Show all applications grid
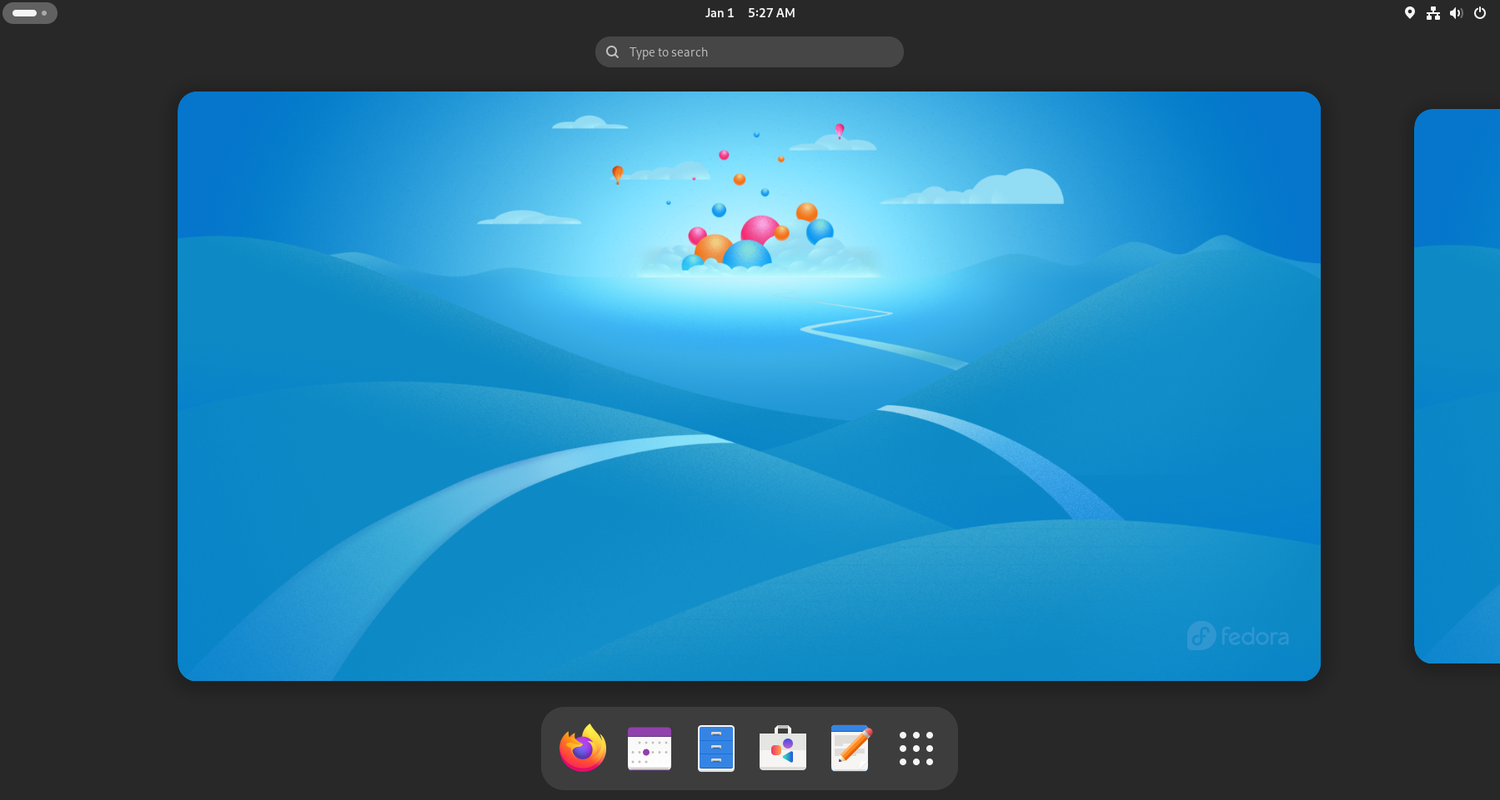 [x=916, y=748]
